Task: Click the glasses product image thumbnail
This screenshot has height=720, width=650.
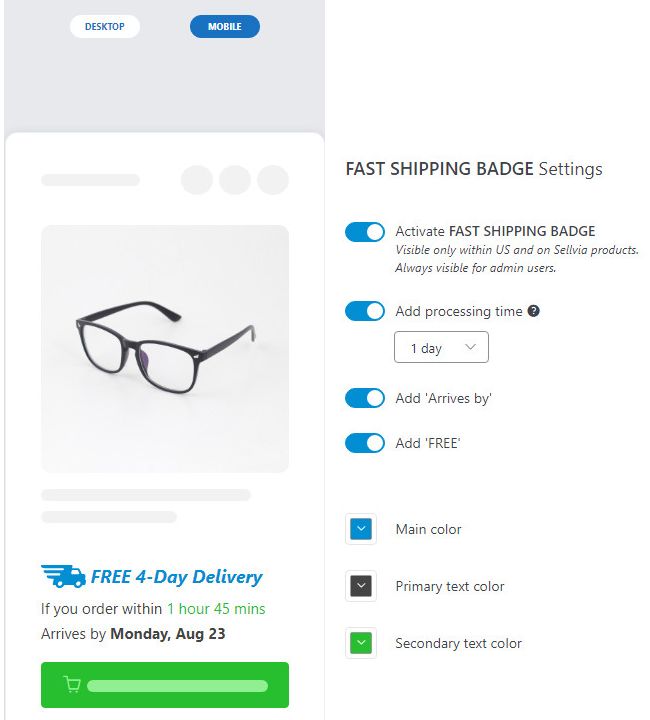Action: [x=165, y=348]
